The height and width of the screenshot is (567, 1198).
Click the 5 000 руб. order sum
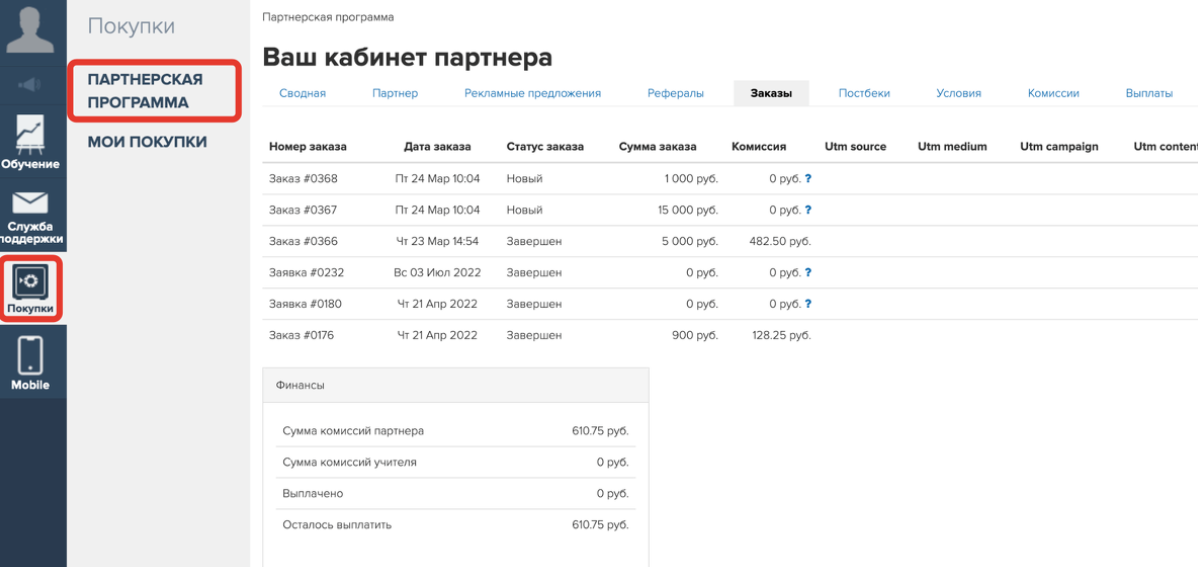[x=691, y=241]
